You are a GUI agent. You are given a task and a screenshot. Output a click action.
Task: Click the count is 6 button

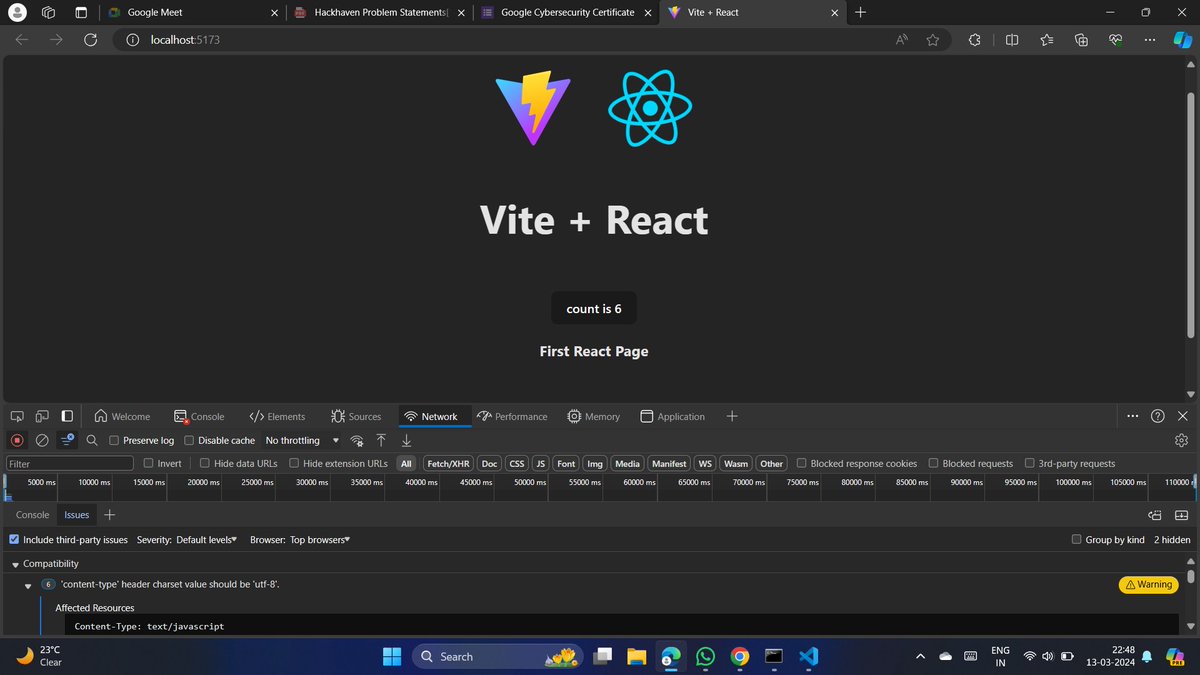tap(594, 309)
